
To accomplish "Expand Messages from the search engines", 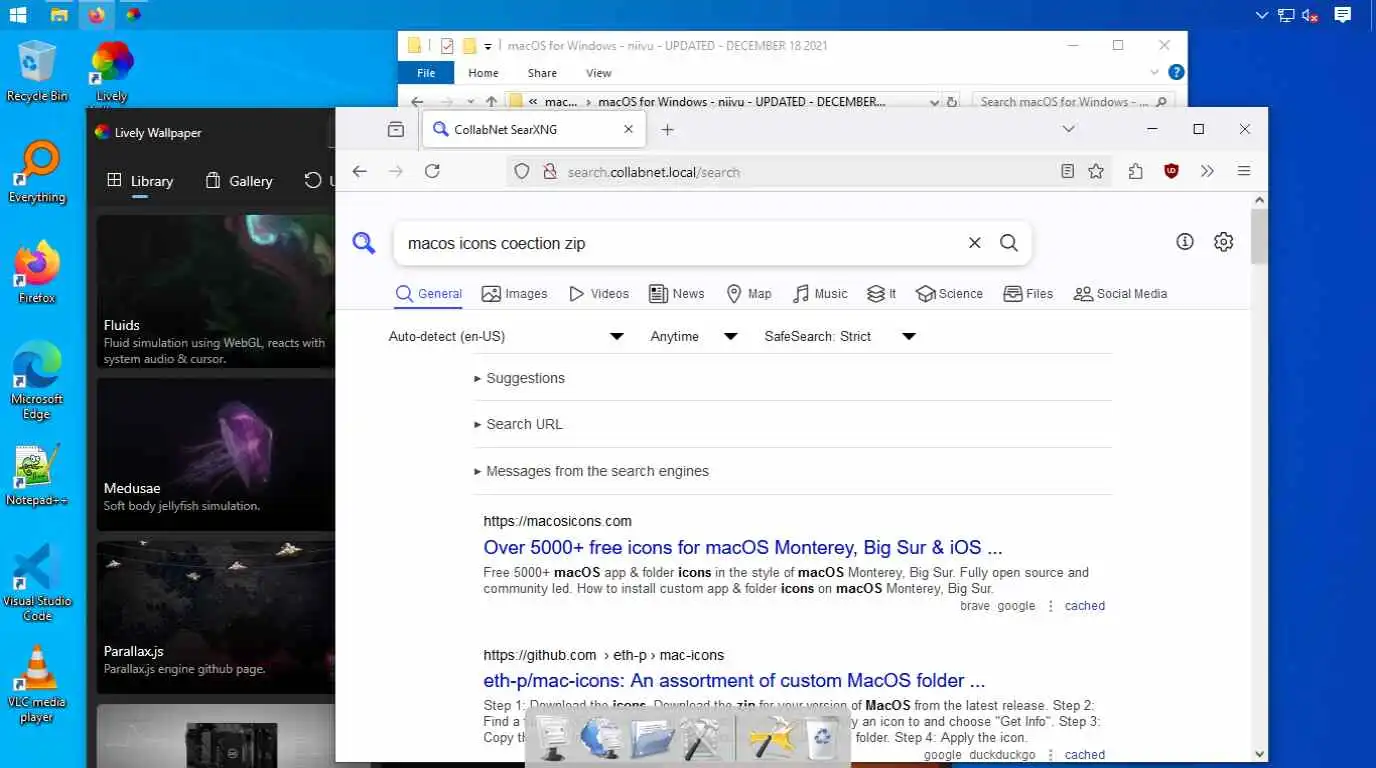I will [592, 471].
